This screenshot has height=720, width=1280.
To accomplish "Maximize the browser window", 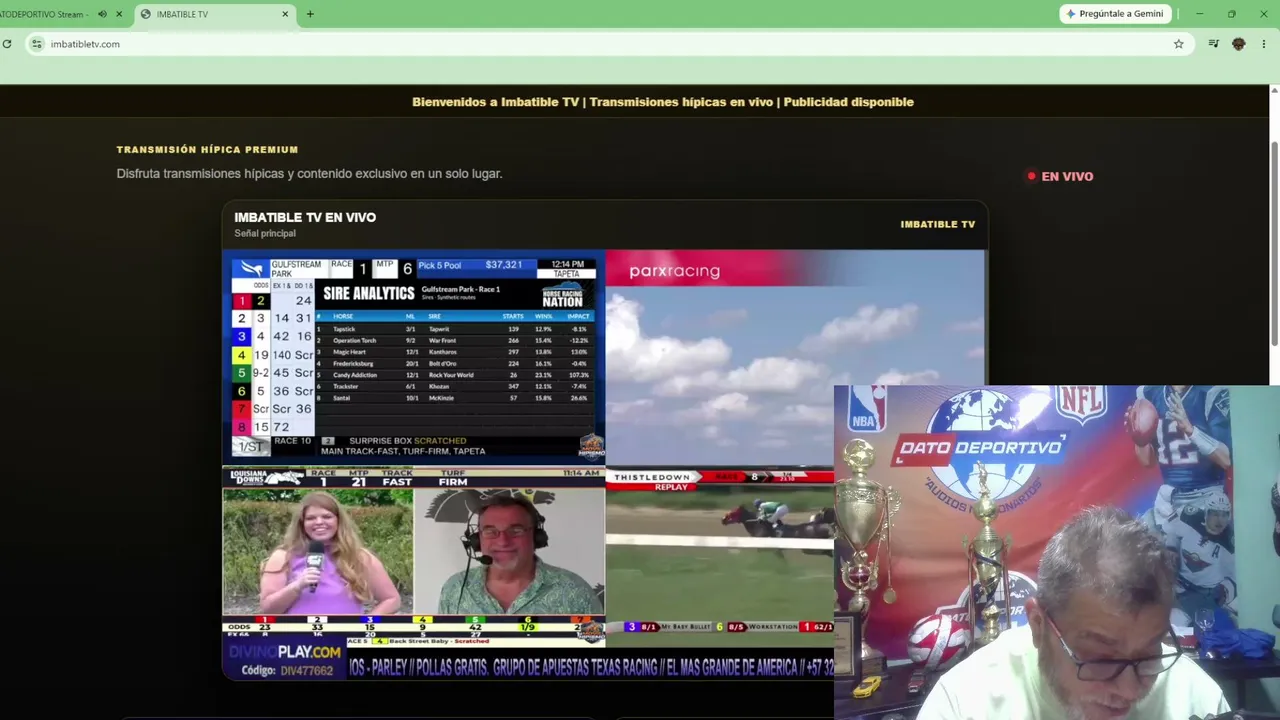I will (x=1232, y=14).
